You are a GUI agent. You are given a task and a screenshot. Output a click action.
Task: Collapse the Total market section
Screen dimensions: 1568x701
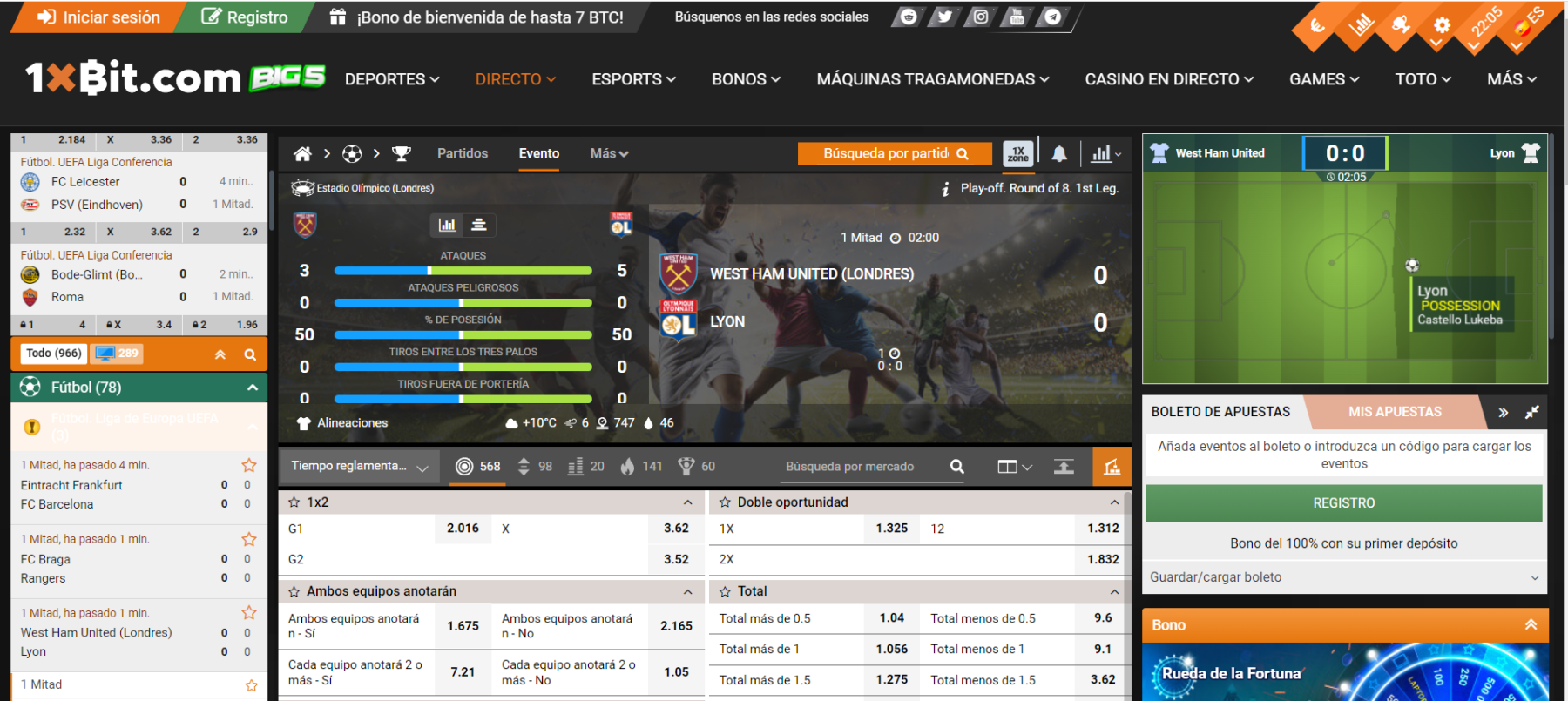[x=1114, y=591]
